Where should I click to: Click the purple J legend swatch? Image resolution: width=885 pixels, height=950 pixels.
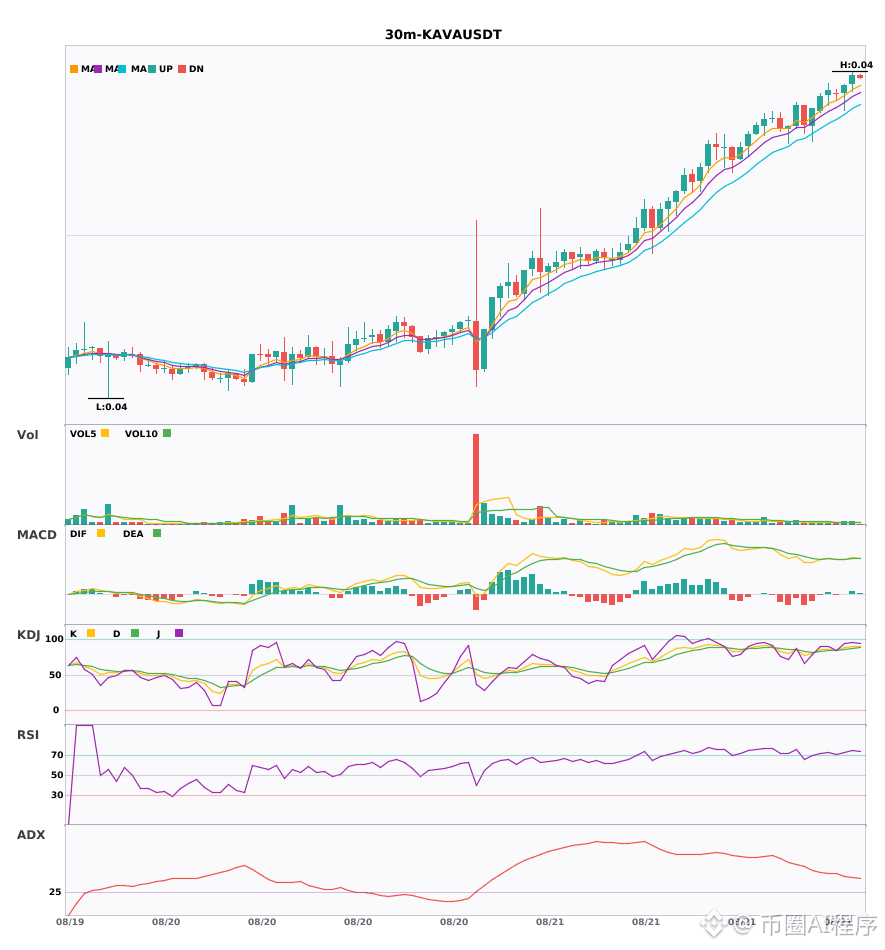tap(179, 633)
